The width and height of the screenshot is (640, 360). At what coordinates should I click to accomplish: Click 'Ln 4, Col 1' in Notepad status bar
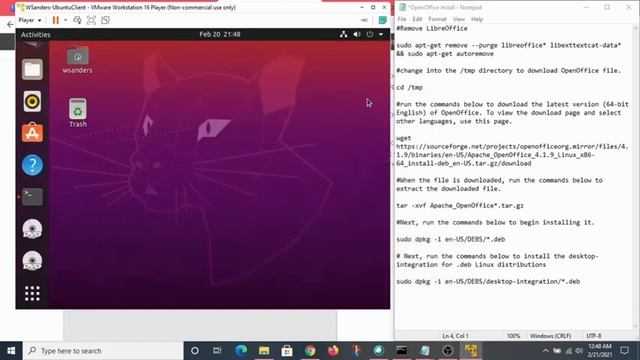[456, 336]
